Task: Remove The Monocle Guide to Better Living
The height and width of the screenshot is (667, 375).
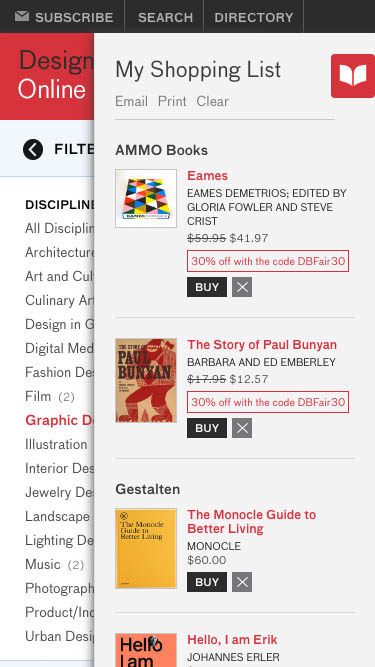Action: 242,582
